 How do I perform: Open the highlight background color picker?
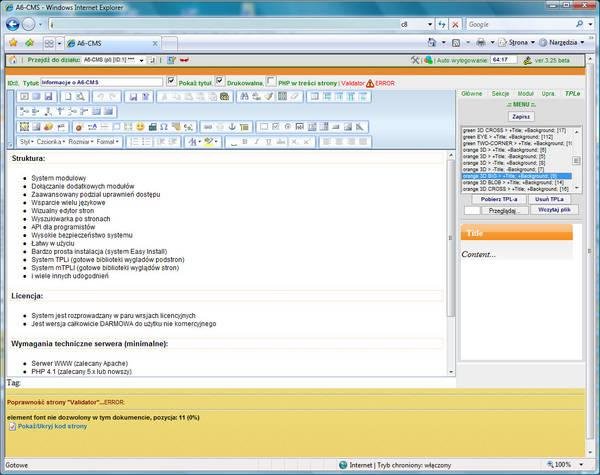(210, 142)
